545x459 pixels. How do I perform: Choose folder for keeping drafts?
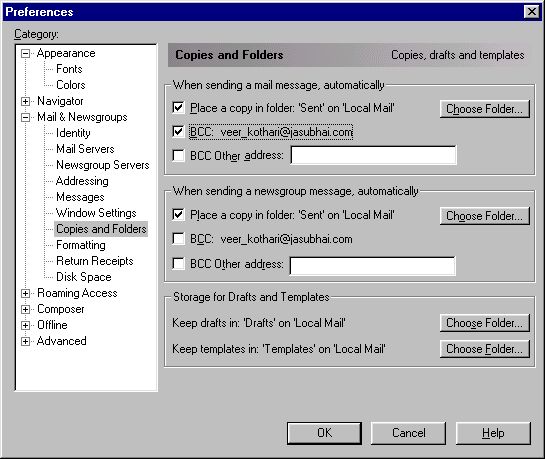point(485,323)
